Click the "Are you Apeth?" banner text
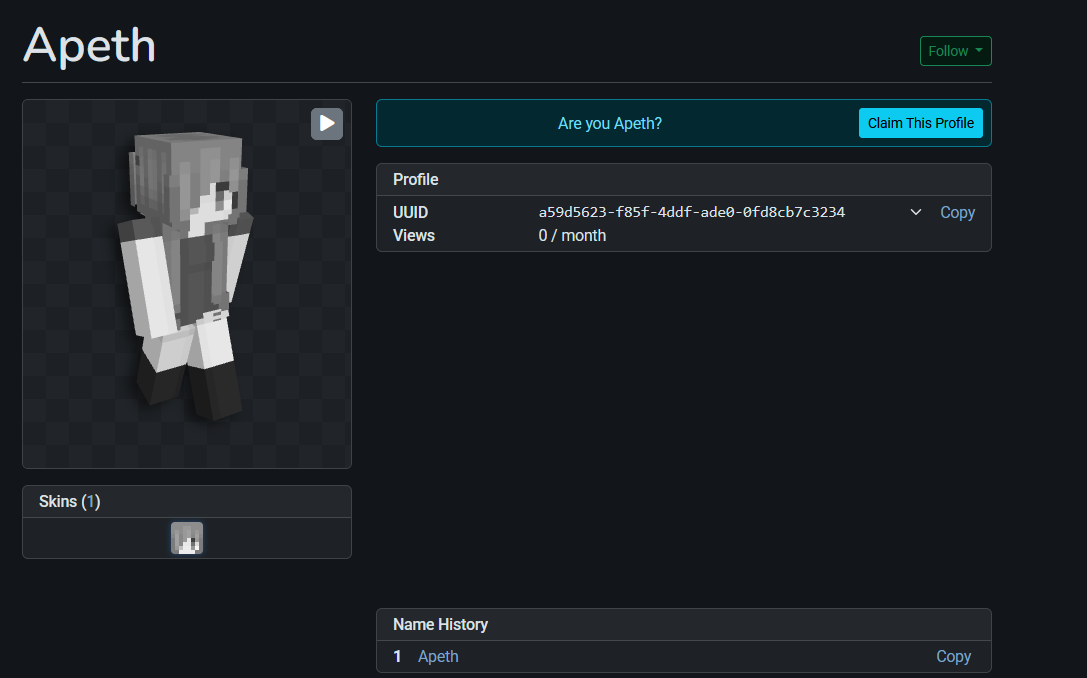 (610, 123)
